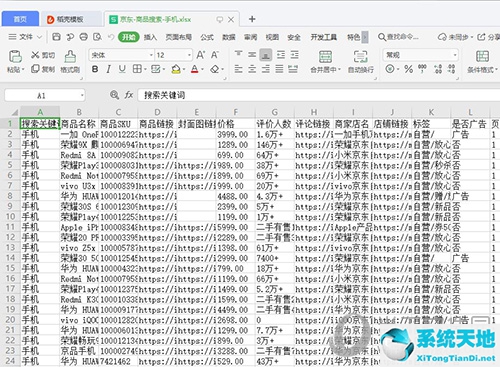Click the Security (安全) tab
Screen dimensions: 500x367
(x=294, y=37)
